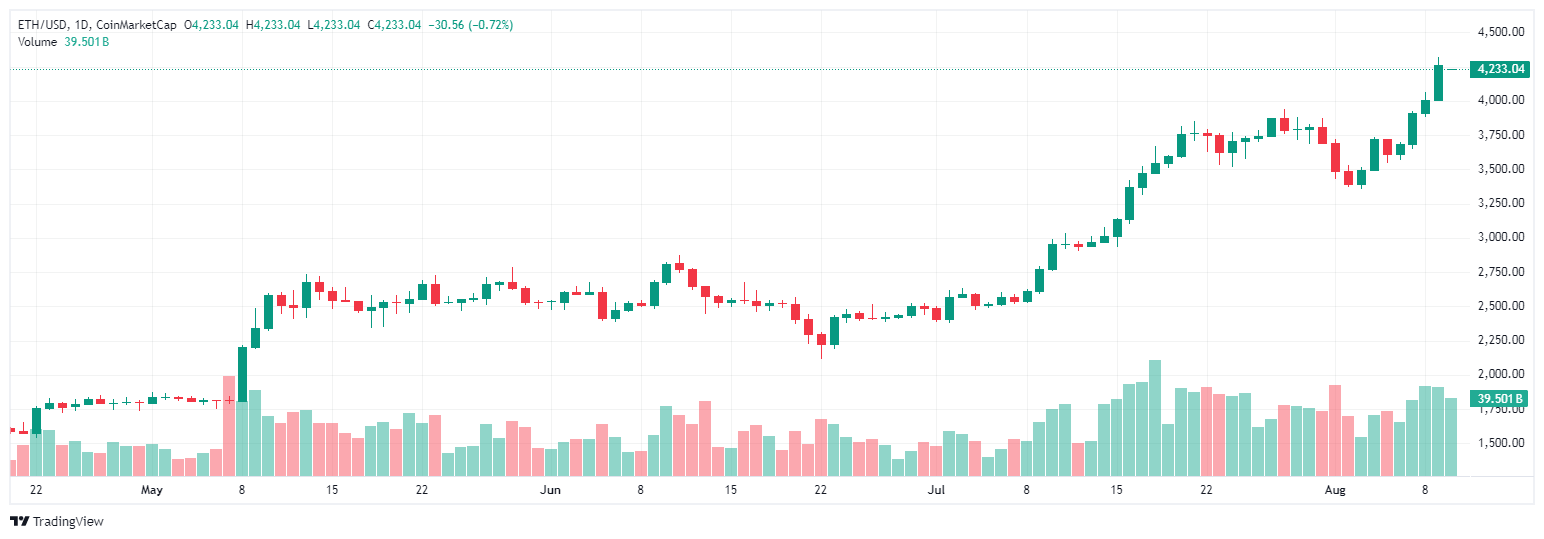Select the May label on time axis
Viewport: 1544px width, 539px height.
coord(151,490)
